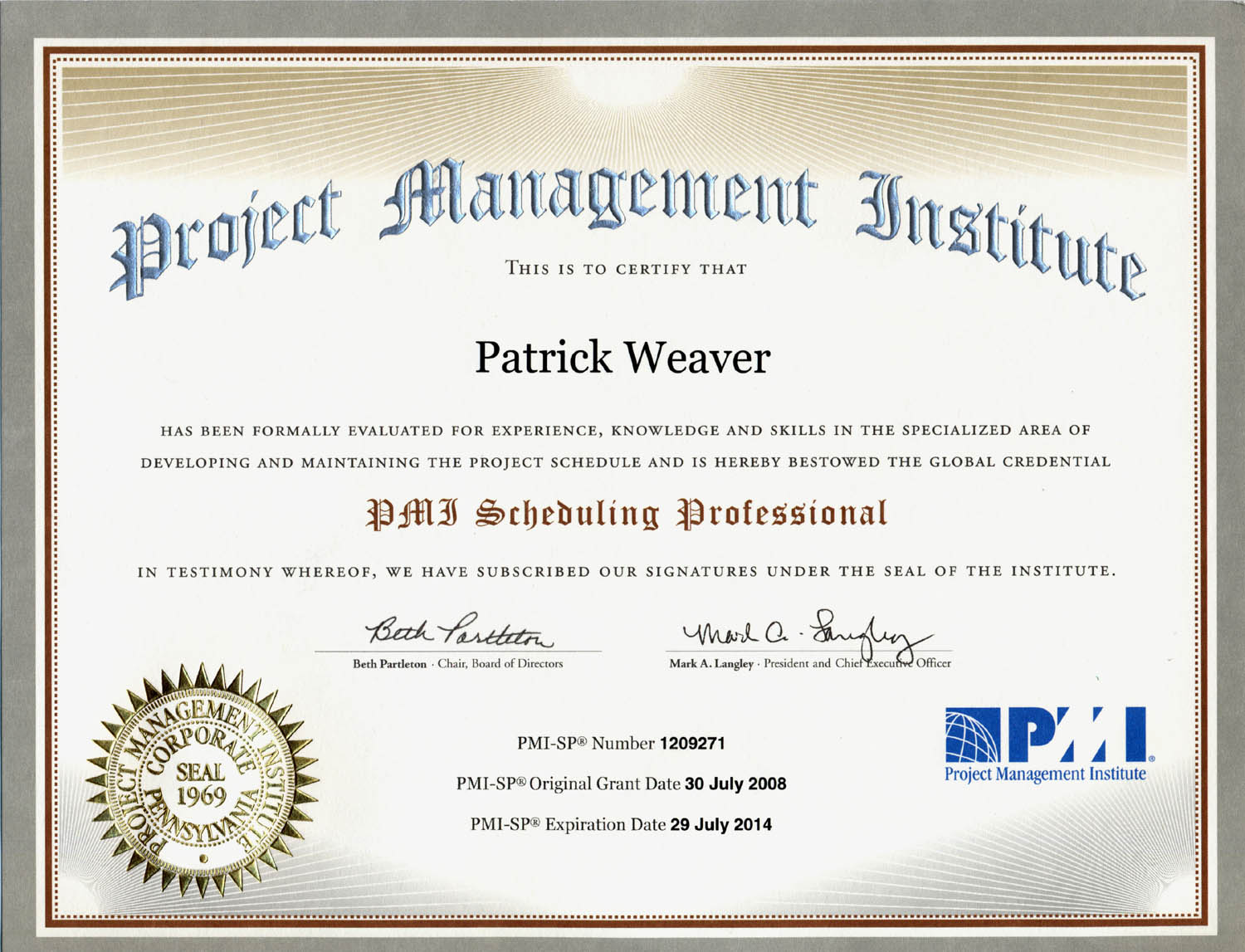Select 'This is to certify that' line
Image resolution: width=1245 pixels, height=952 pixels.
pyautogui.click(x=627, y=269)
